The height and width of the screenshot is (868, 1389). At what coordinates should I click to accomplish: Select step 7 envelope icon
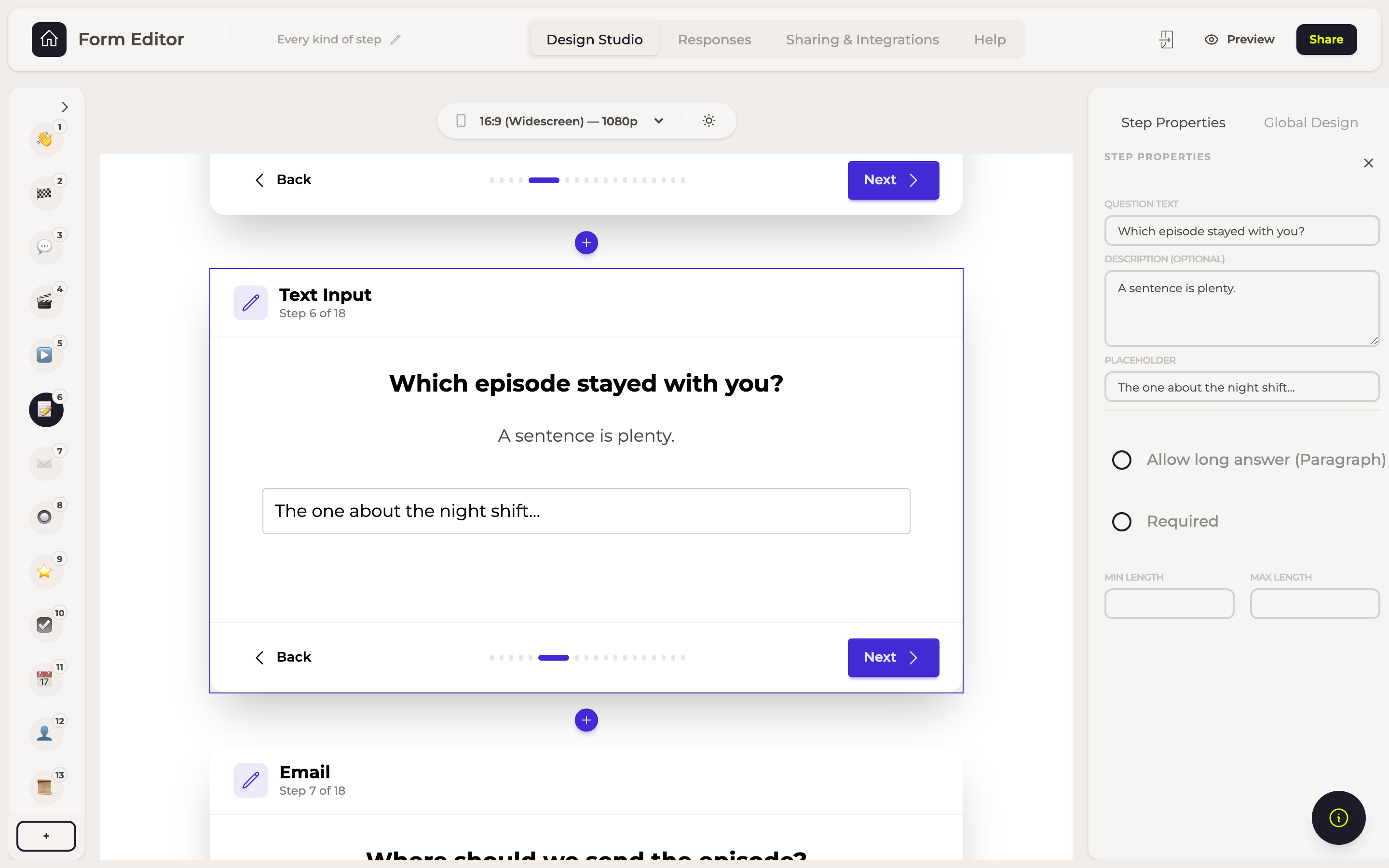pyautogui.click(x=45, y=463)
